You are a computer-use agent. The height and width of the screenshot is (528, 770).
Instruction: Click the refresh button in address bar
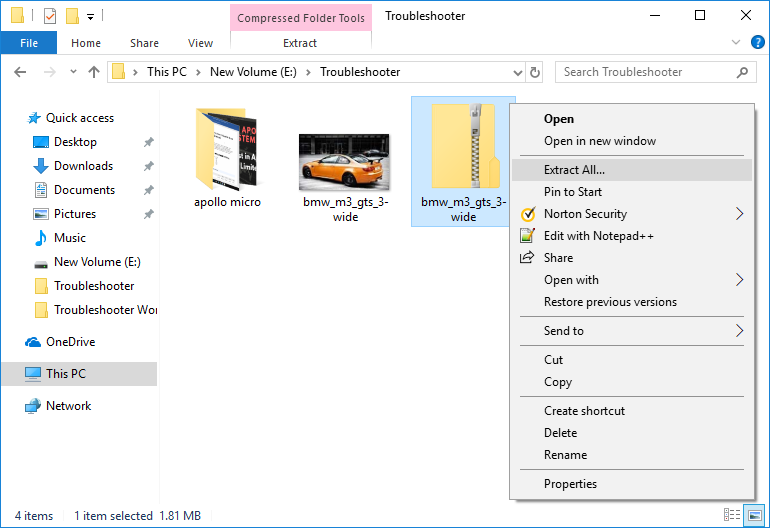pos(535,72)
